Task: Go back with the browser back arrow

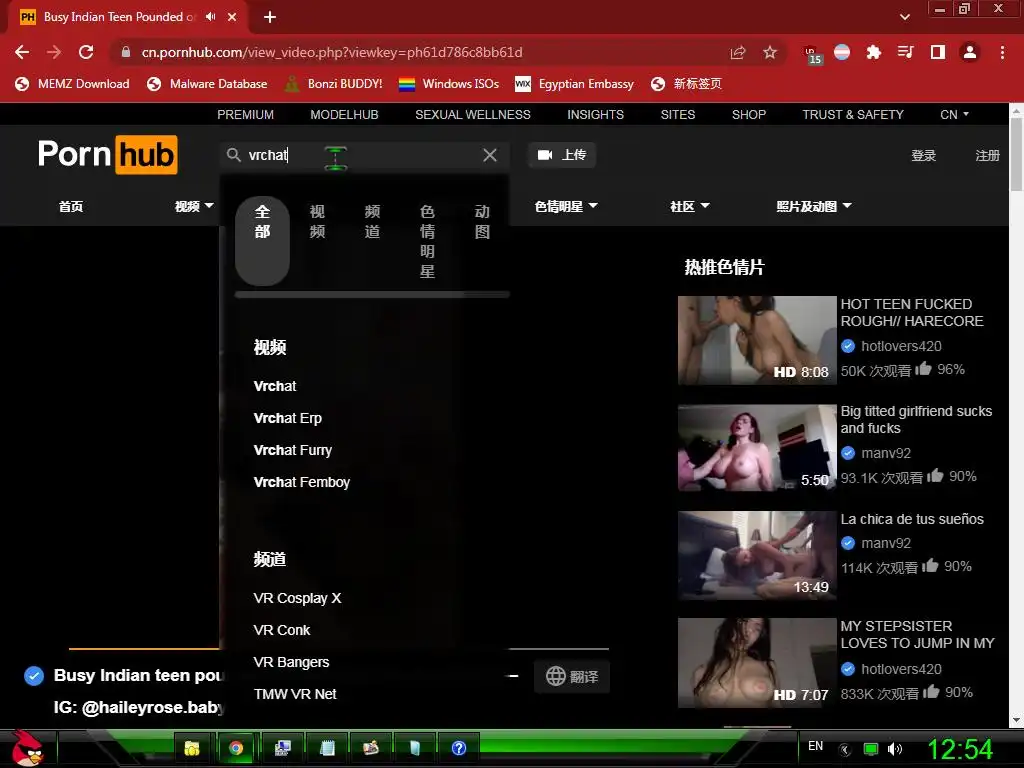Action: pyautogui.click(x=22, y=52)
